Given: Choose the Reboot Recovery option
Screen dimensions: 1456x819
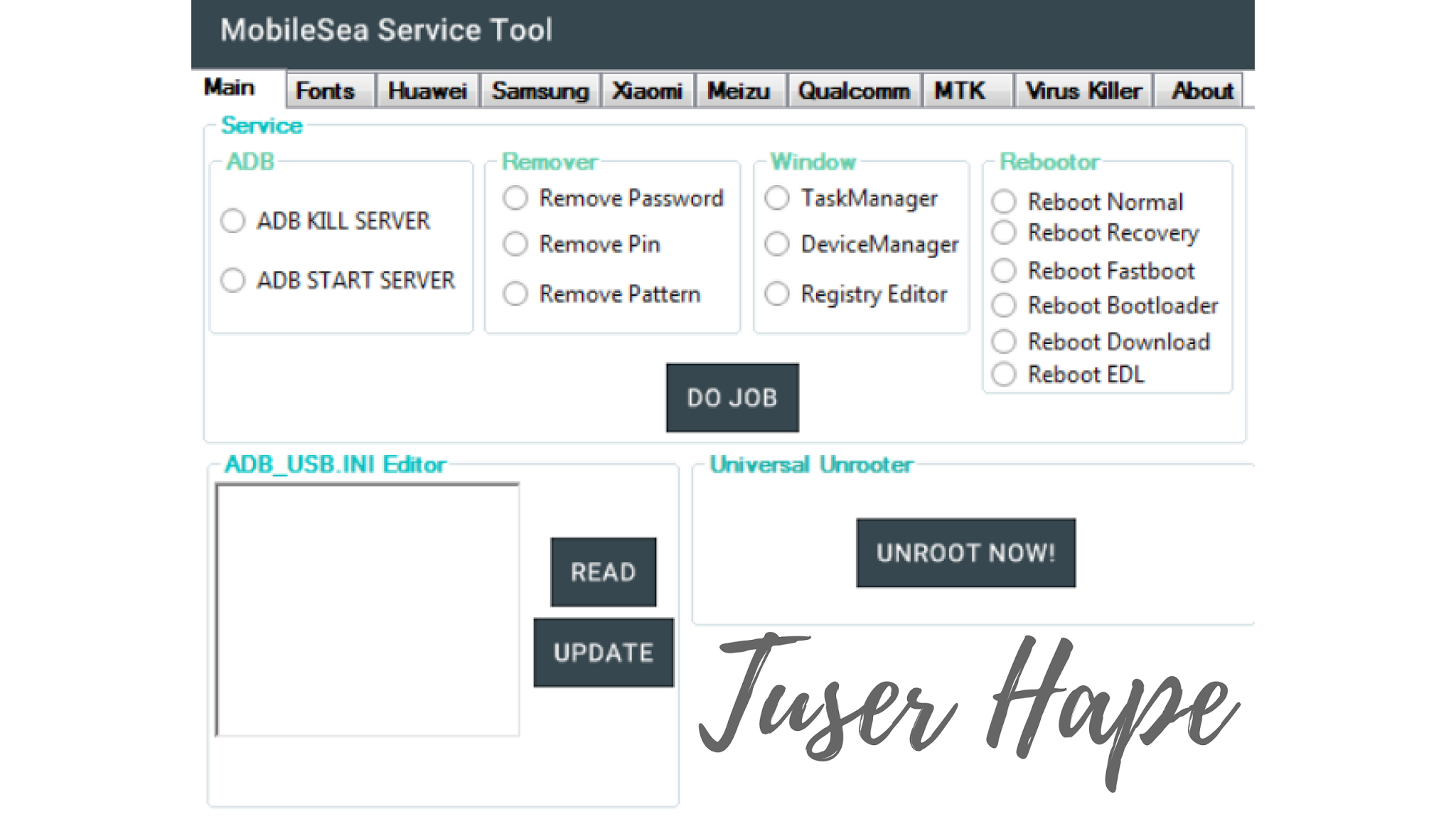Looking at the screenshot, I should point(1004,232).
